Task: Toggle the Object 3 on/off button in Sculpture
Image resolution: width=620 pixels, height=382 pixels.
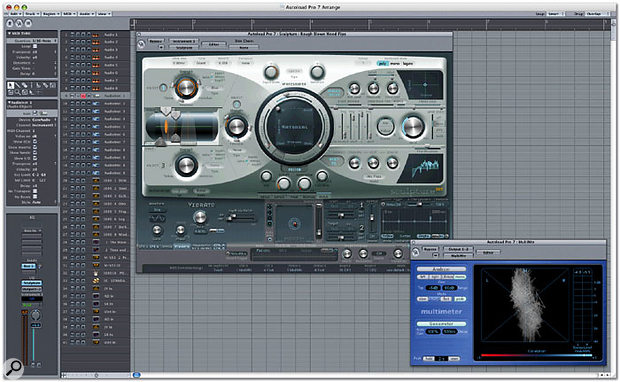Action: click(163, 165)
